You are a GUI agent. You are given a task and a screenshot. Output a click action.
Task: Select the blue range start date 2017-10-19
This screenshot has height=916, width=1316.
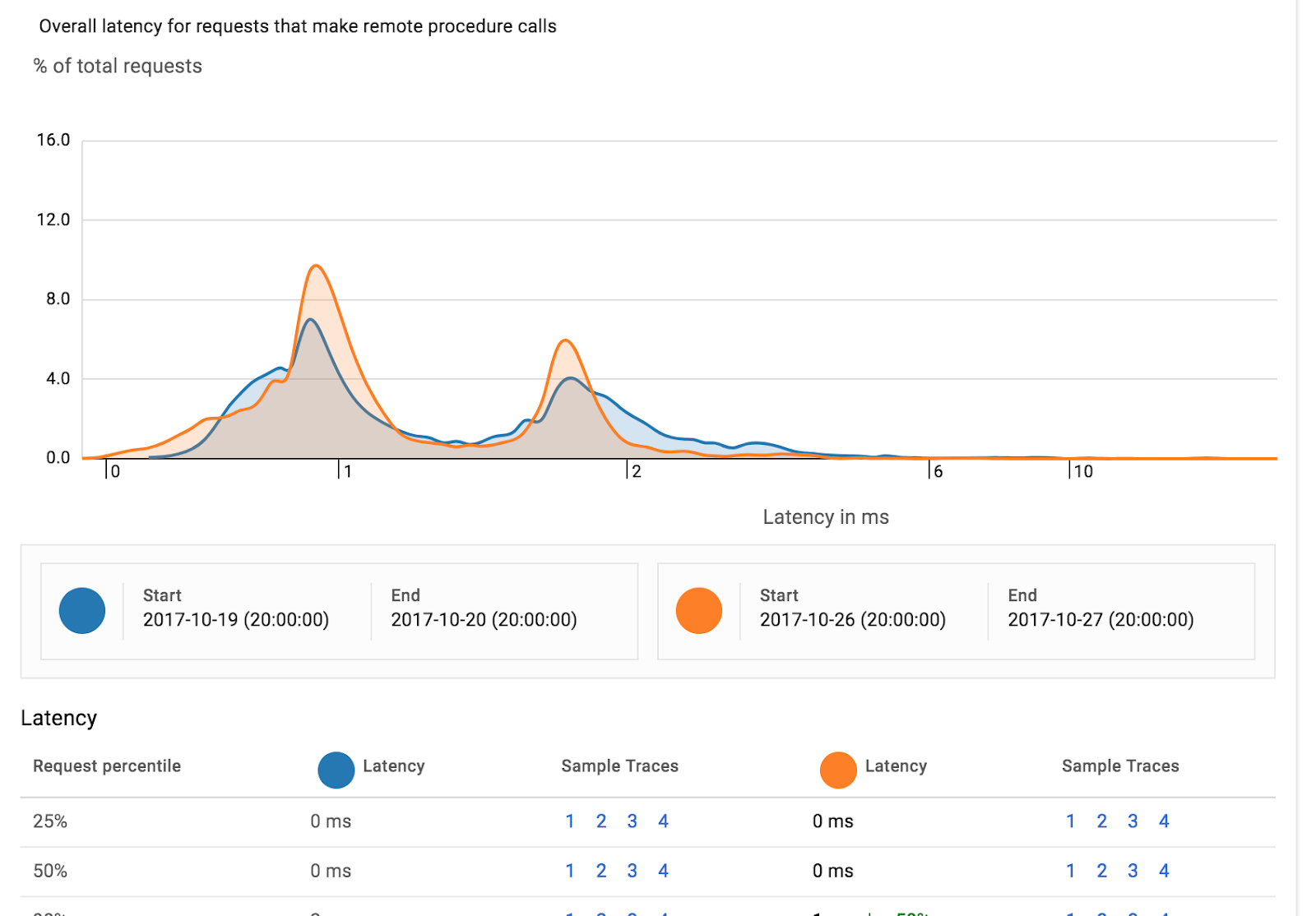pos(235,620)
